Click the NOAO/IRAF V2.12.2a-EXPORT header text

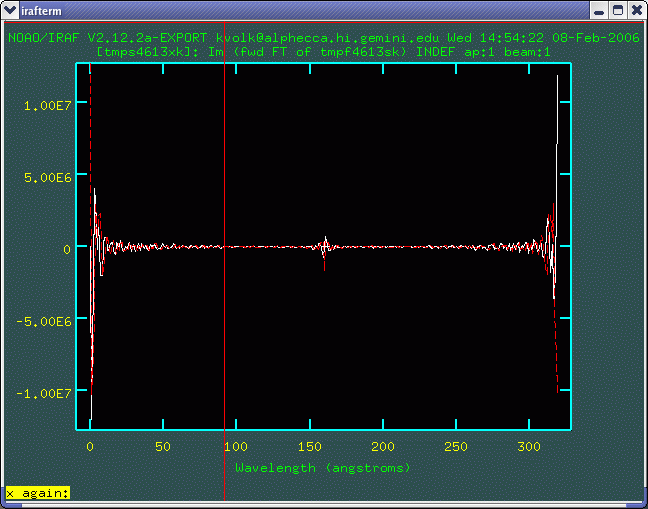tap(107, 38)
